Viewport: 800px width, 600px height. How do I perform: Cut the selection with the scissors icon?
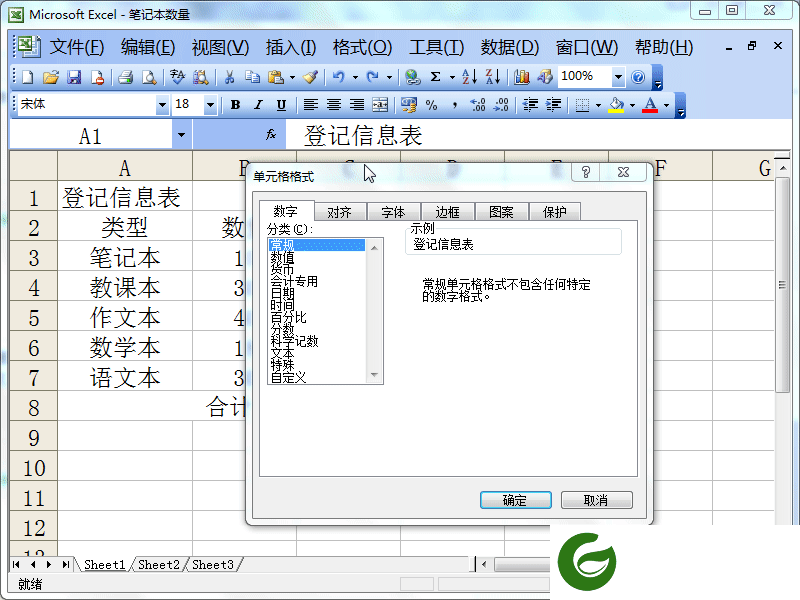[229, 77]
